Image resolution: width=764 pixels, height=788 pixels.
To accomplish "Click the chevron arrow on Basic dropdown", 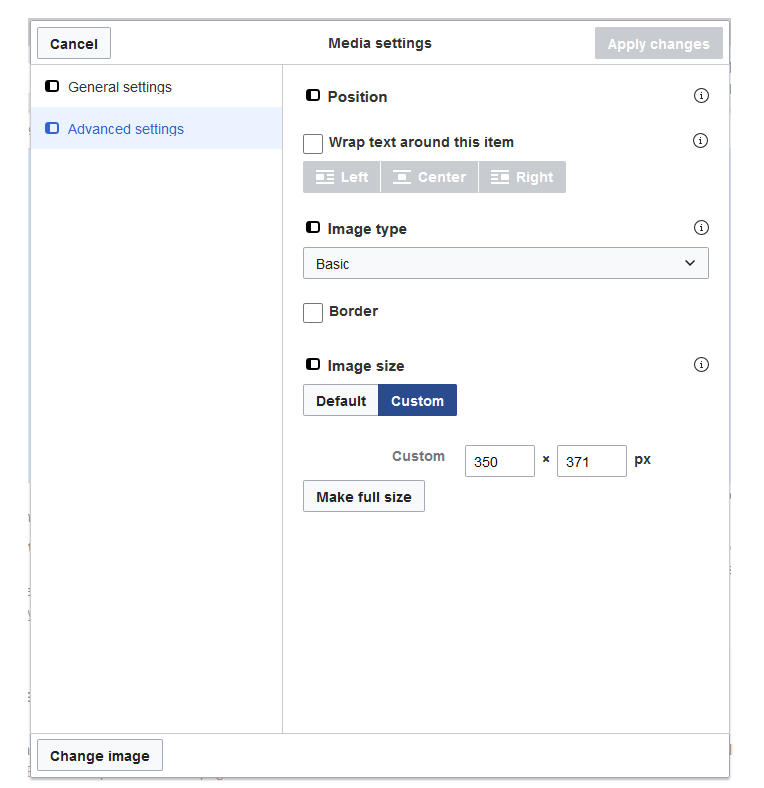I will 690,263.
